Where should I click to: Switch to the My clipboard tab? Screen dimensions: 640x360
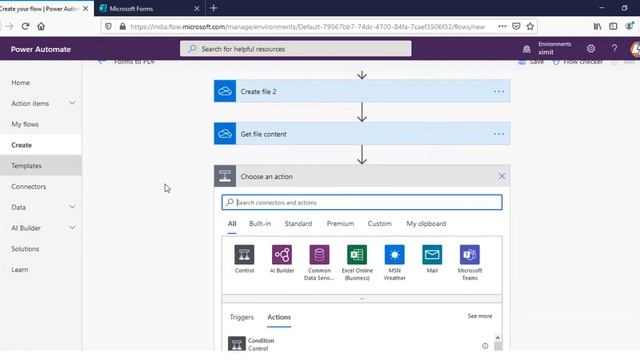click(x=426, y=224)
